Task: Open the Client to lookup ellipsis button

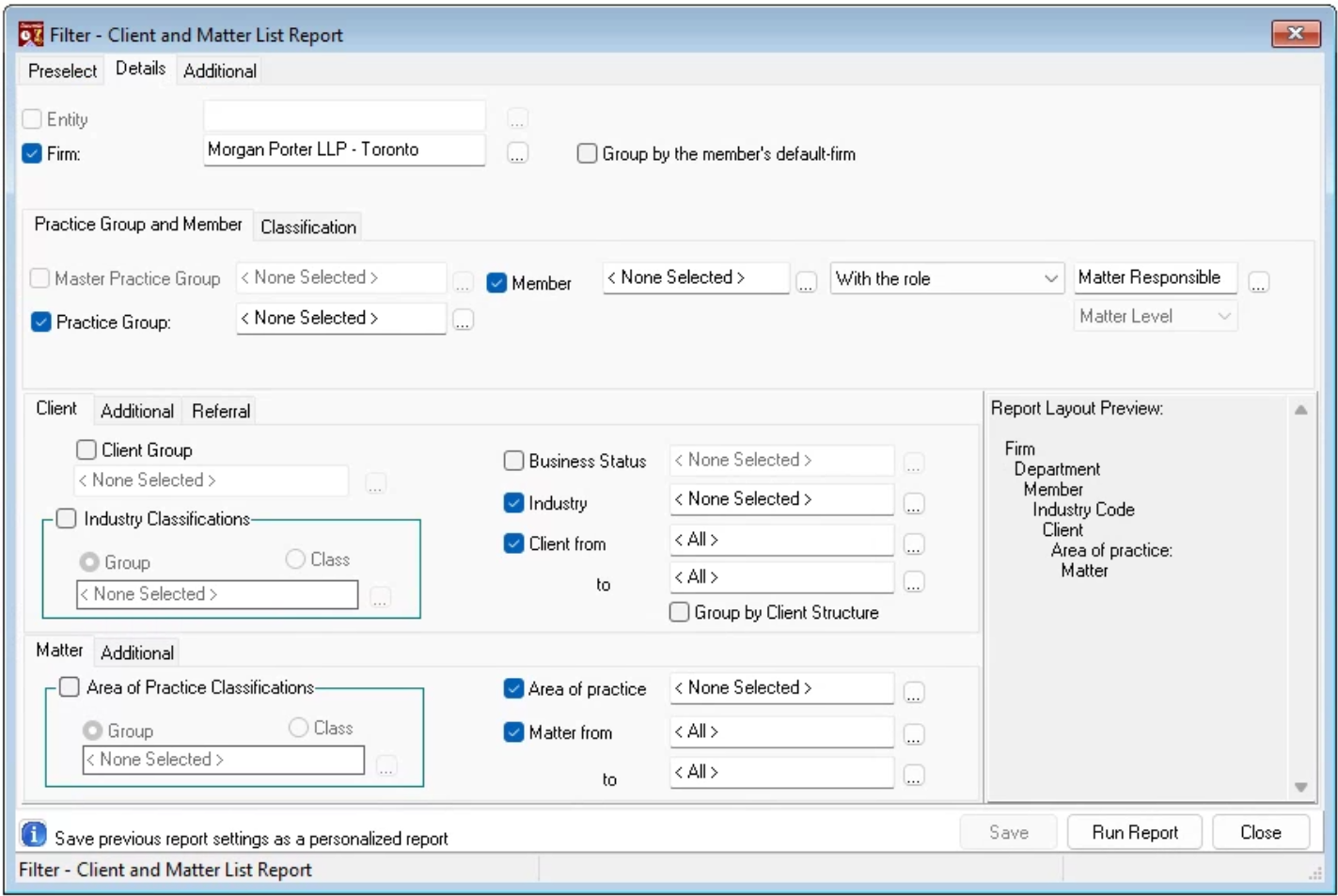Action: point(913,583)
